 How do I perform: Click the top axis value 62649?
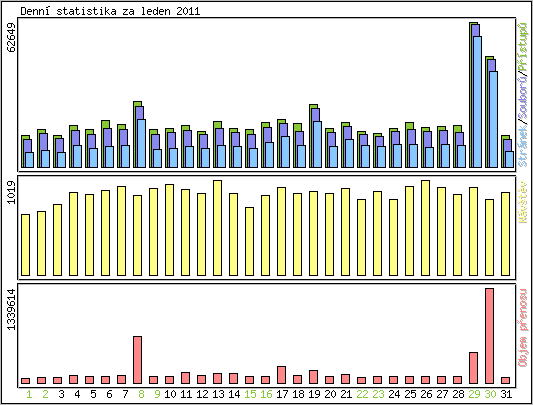click(11, 37)
